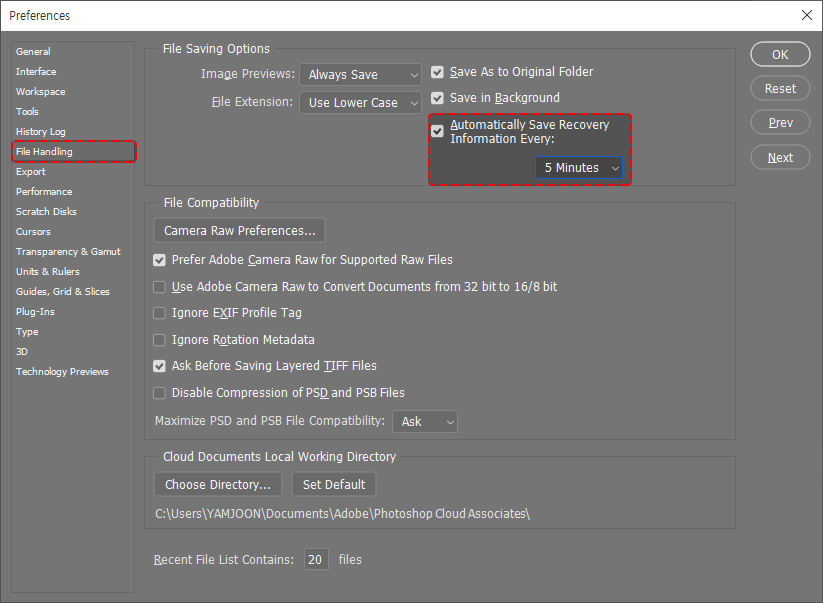Open the General preferences category
823x603 pixels.
point(33,51)
